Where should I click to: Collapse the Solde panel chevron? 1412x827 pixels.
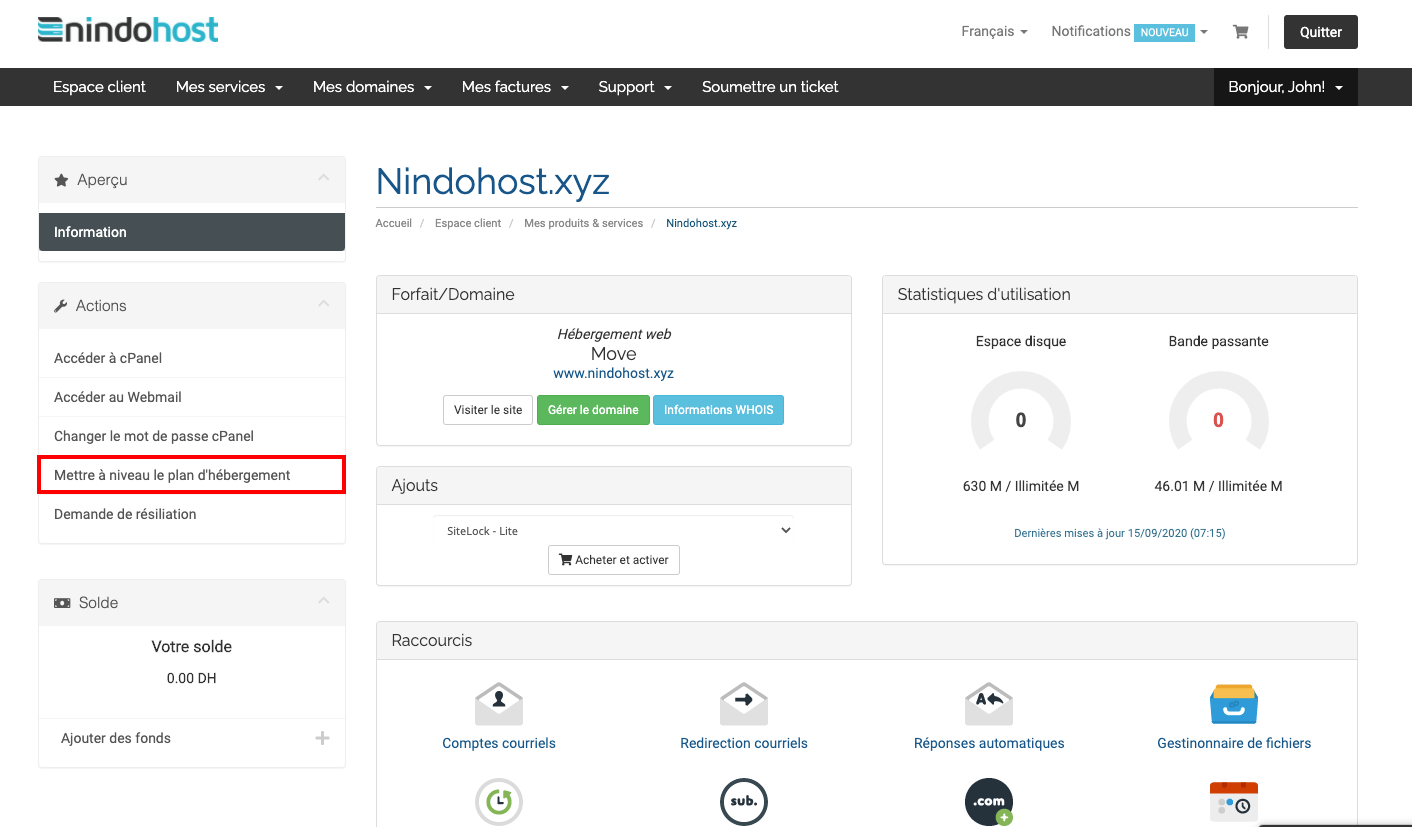pyautogui.click(x=323, y=601)
